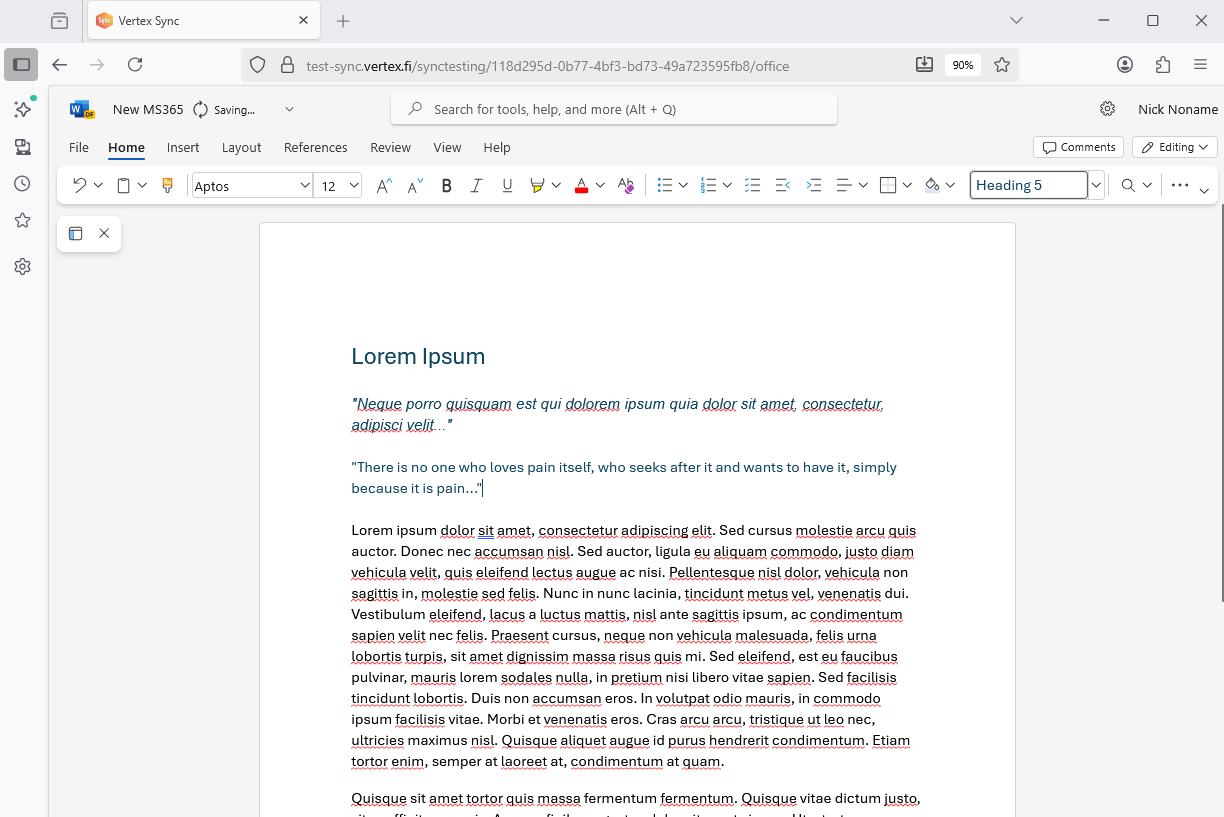The height and width of the screenshot is (817, 1224).
Task: Toggle Underline formatting
Action: pos(507,185)
